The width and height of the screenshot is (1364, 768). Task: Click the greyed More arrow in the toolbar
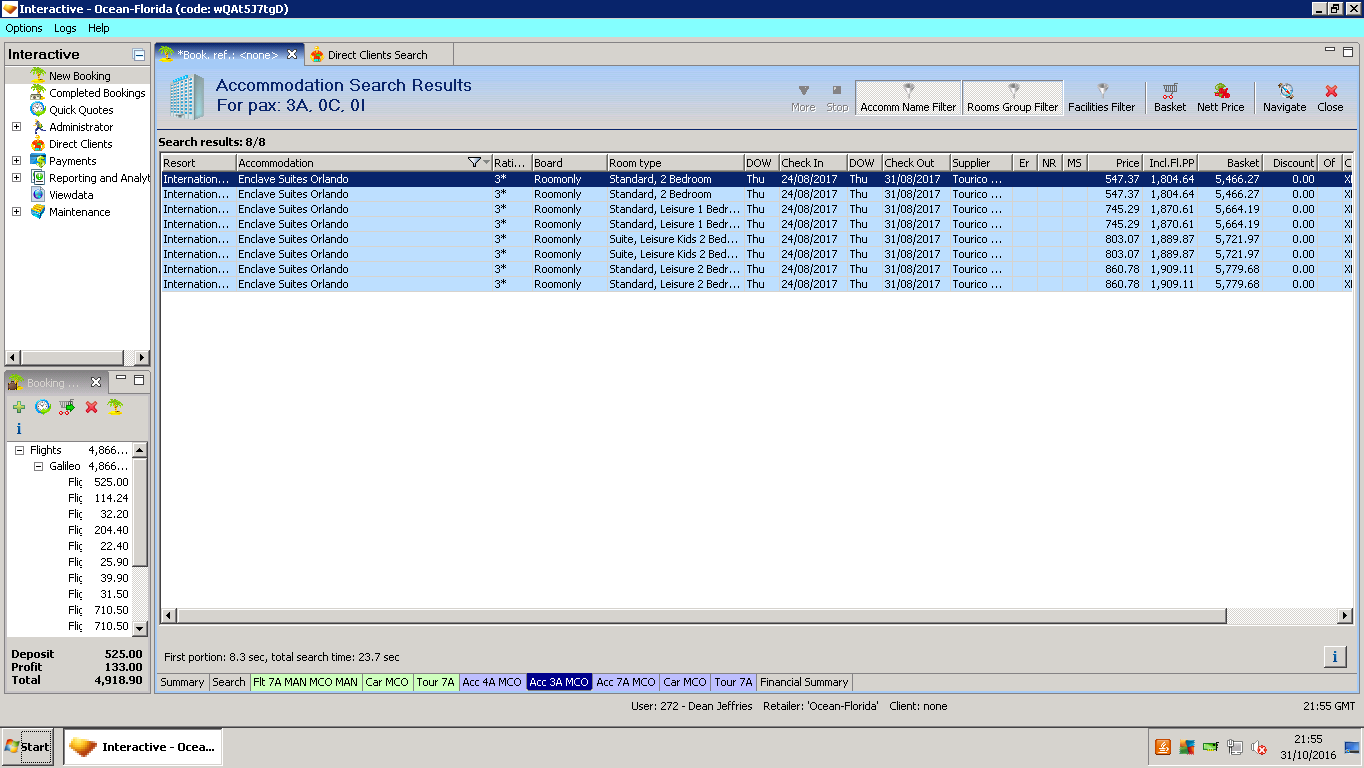tap(803, 97)
